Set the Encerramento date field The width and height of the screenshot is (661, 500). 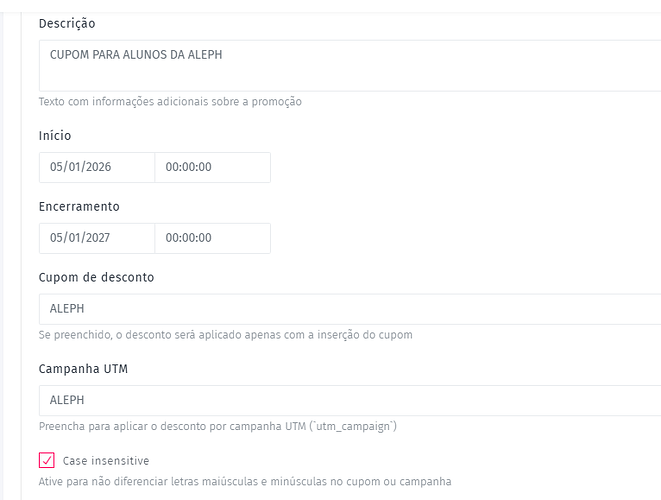(x=97, y=238)
